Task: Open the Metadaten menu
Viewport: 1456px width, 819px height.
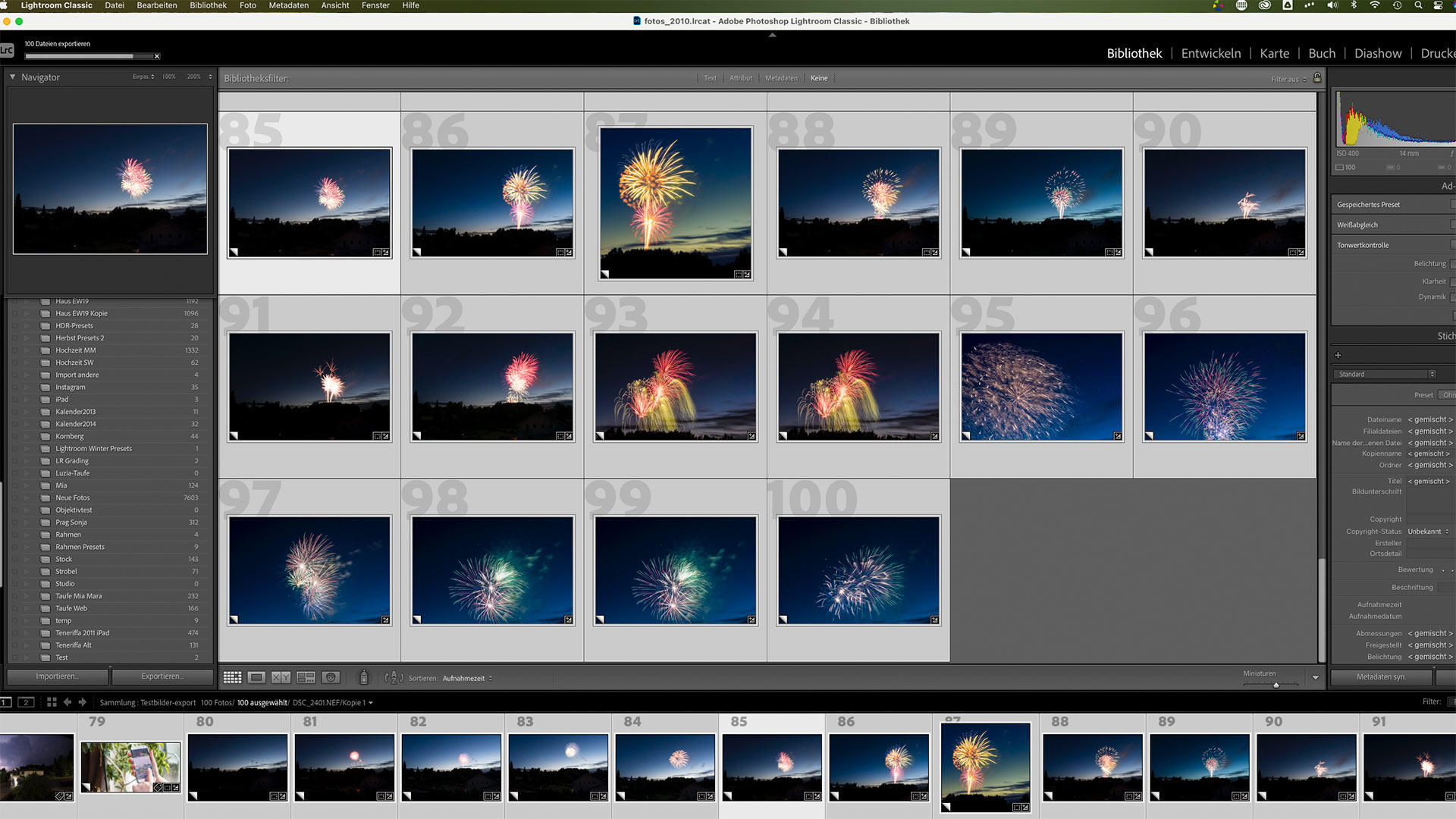Action: click(x=288, y=5)
